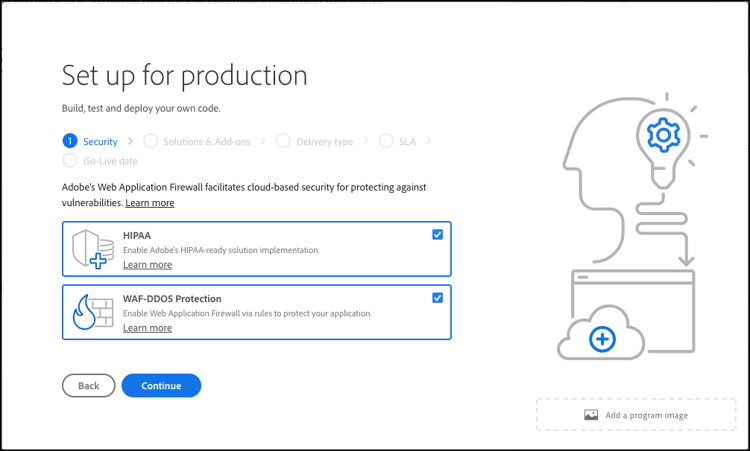Switch to the Delivery type step
The height and width of the screenshot is (451, 750).
[322, 142]
